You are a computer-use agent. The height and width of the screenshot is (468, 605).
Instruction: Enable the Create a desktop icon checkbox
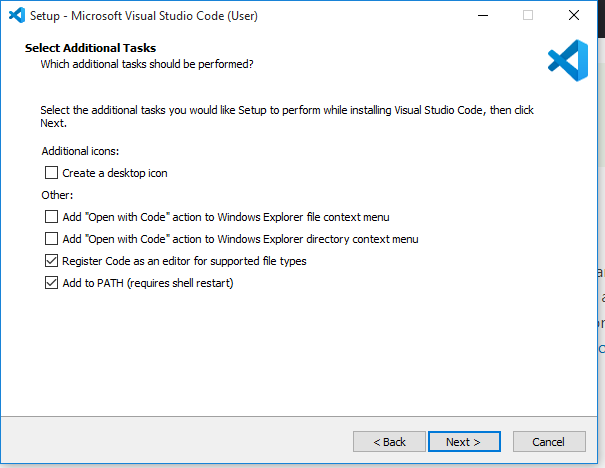point(51,173)
